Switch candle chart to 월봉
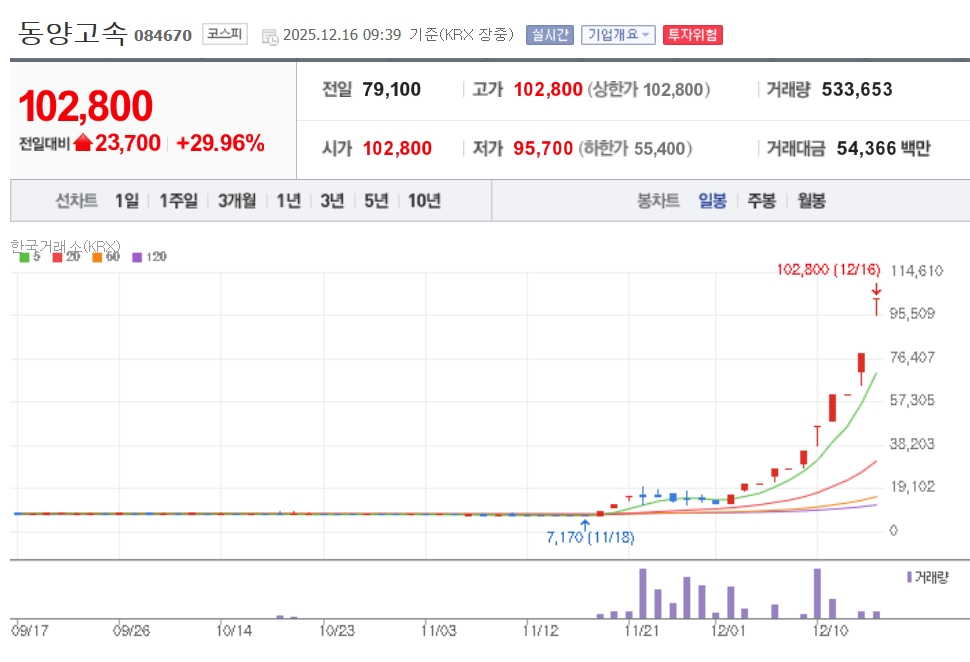This screenshot has width=970, height=662. click(811, 200)
